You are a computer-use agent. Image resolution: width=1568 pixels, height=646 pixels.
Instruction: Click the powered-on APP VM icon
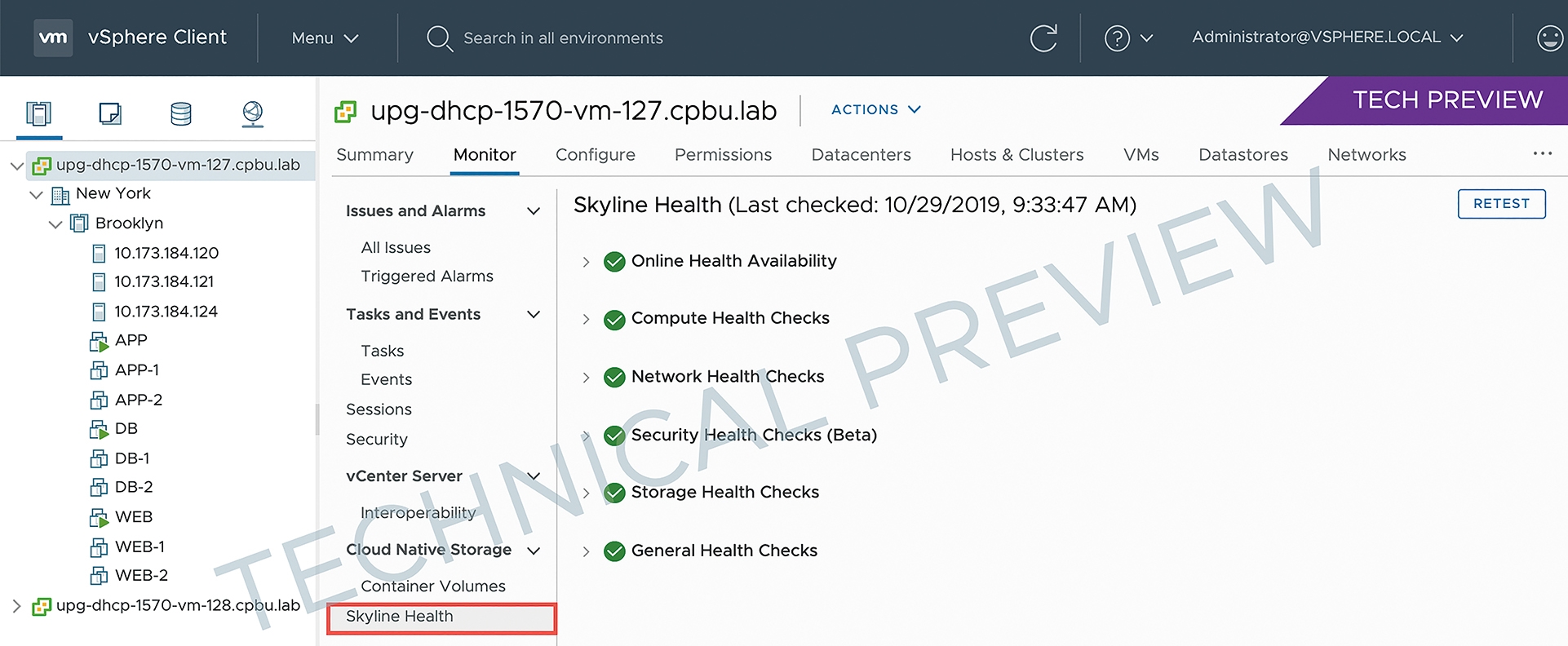click(99, 341)
